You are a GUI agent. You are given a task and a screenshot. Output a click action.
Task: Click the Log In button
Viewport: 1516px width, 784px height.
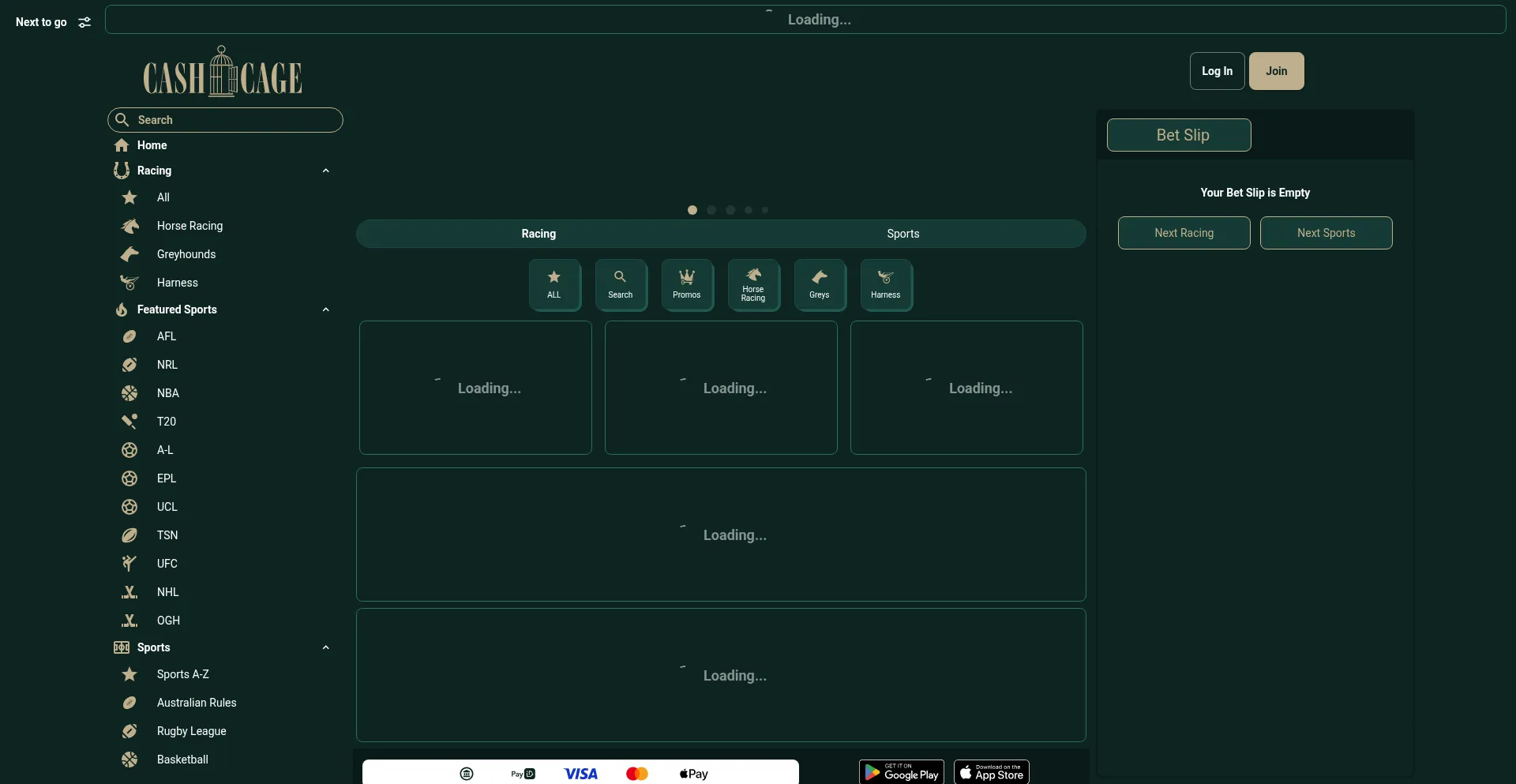tap(1218, 71)
